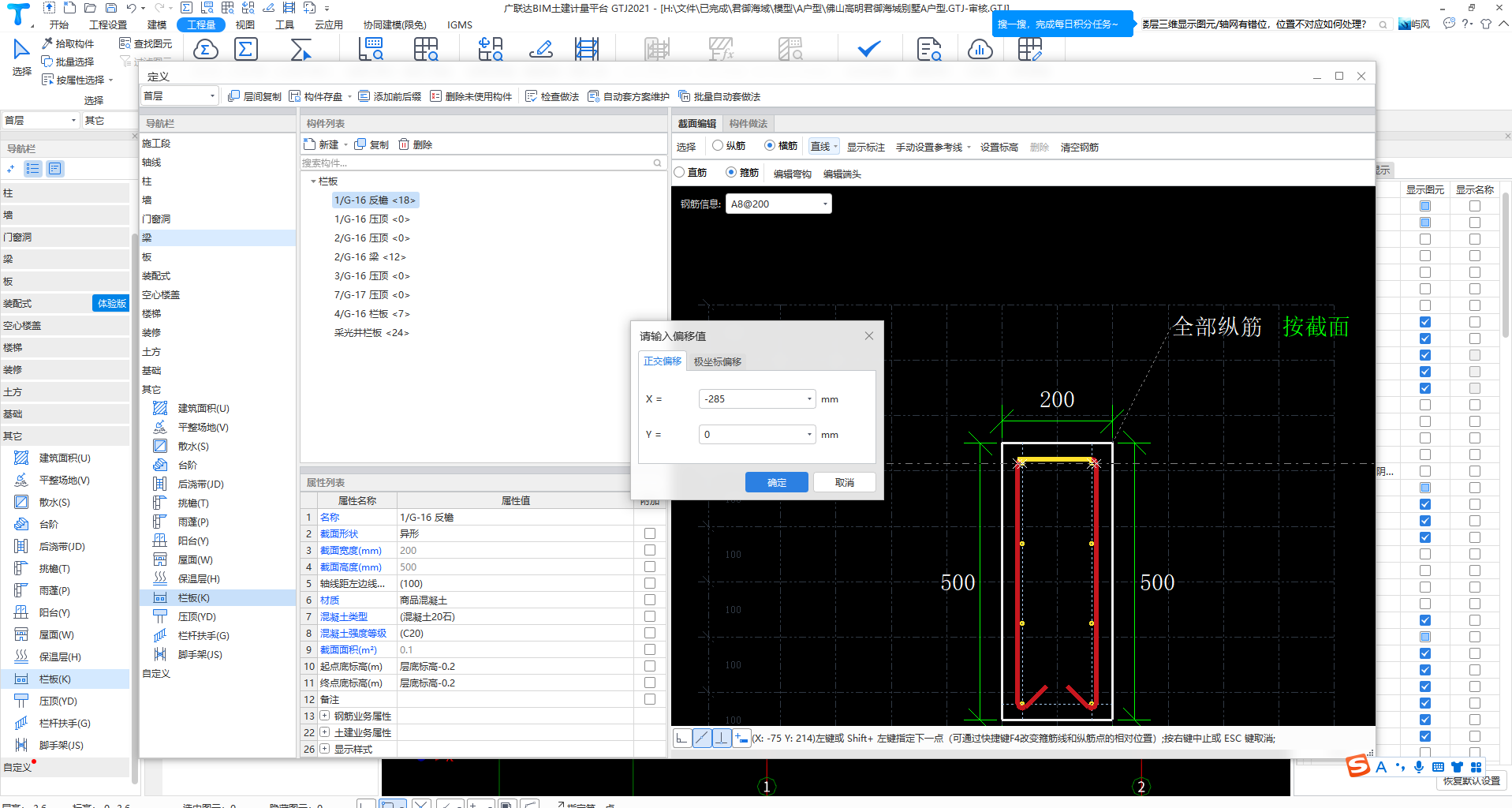Select the 横筋 radio button

770,145
